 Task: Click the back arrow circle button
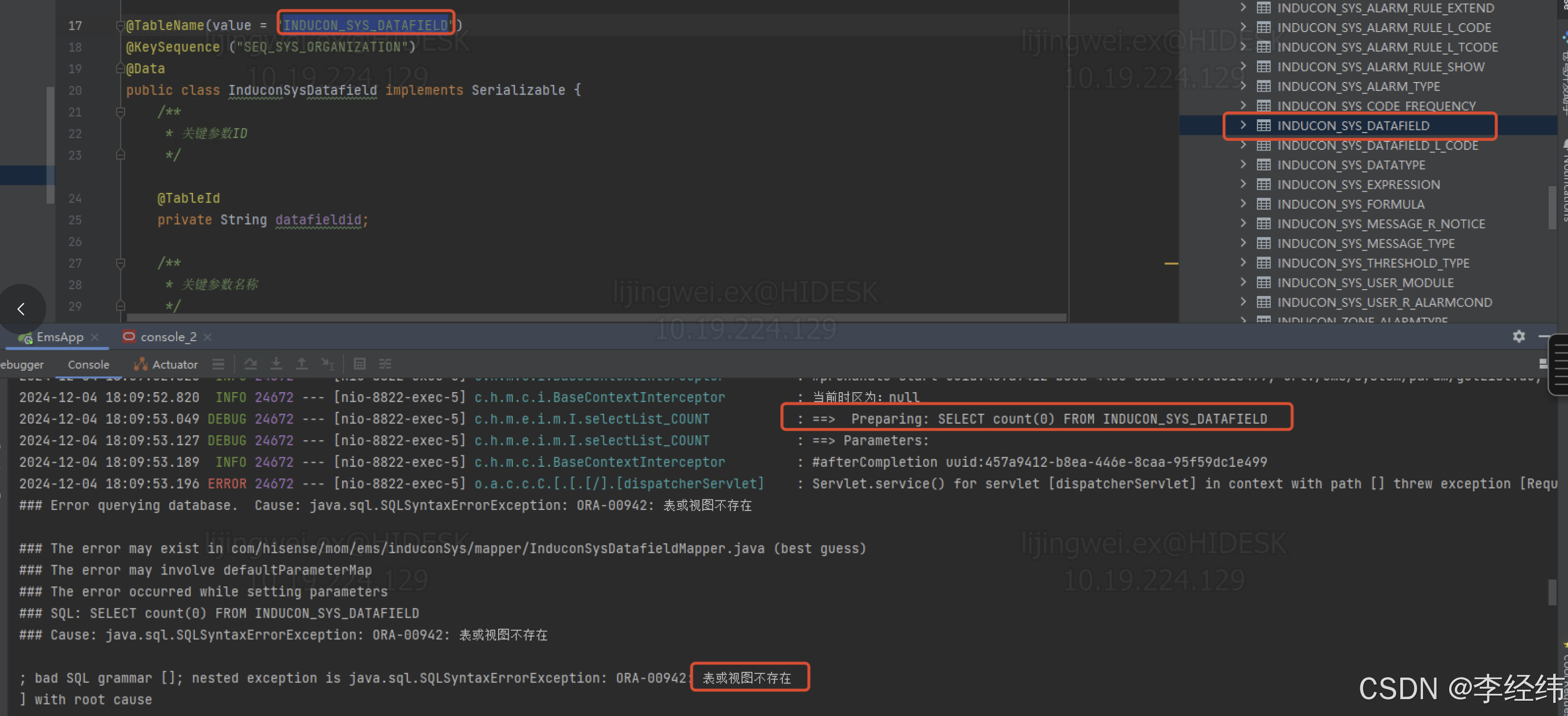tap(22, 309)
